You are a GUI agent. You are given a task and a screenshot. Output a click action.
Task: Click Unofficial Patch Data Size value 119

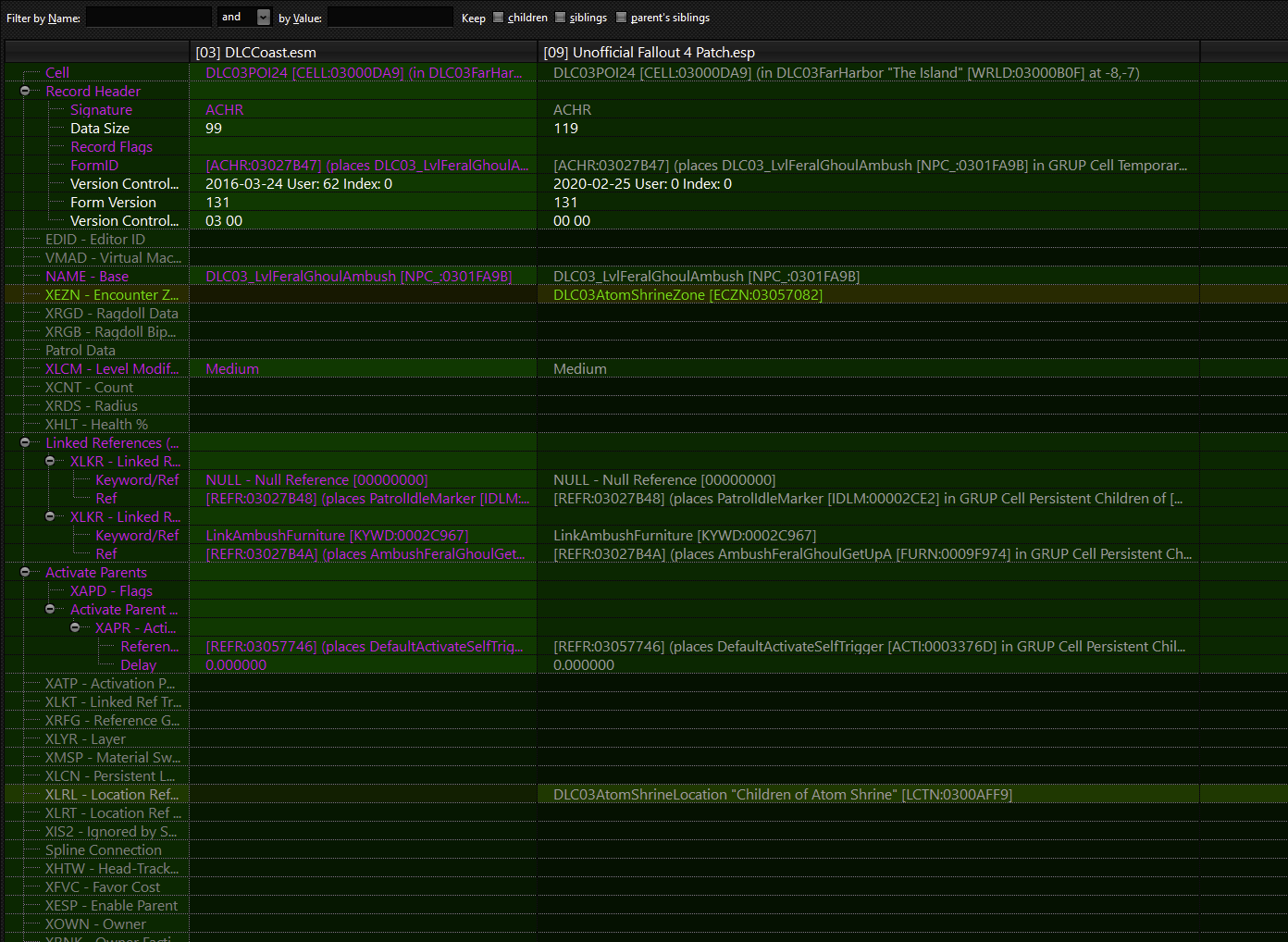point(565,128)
